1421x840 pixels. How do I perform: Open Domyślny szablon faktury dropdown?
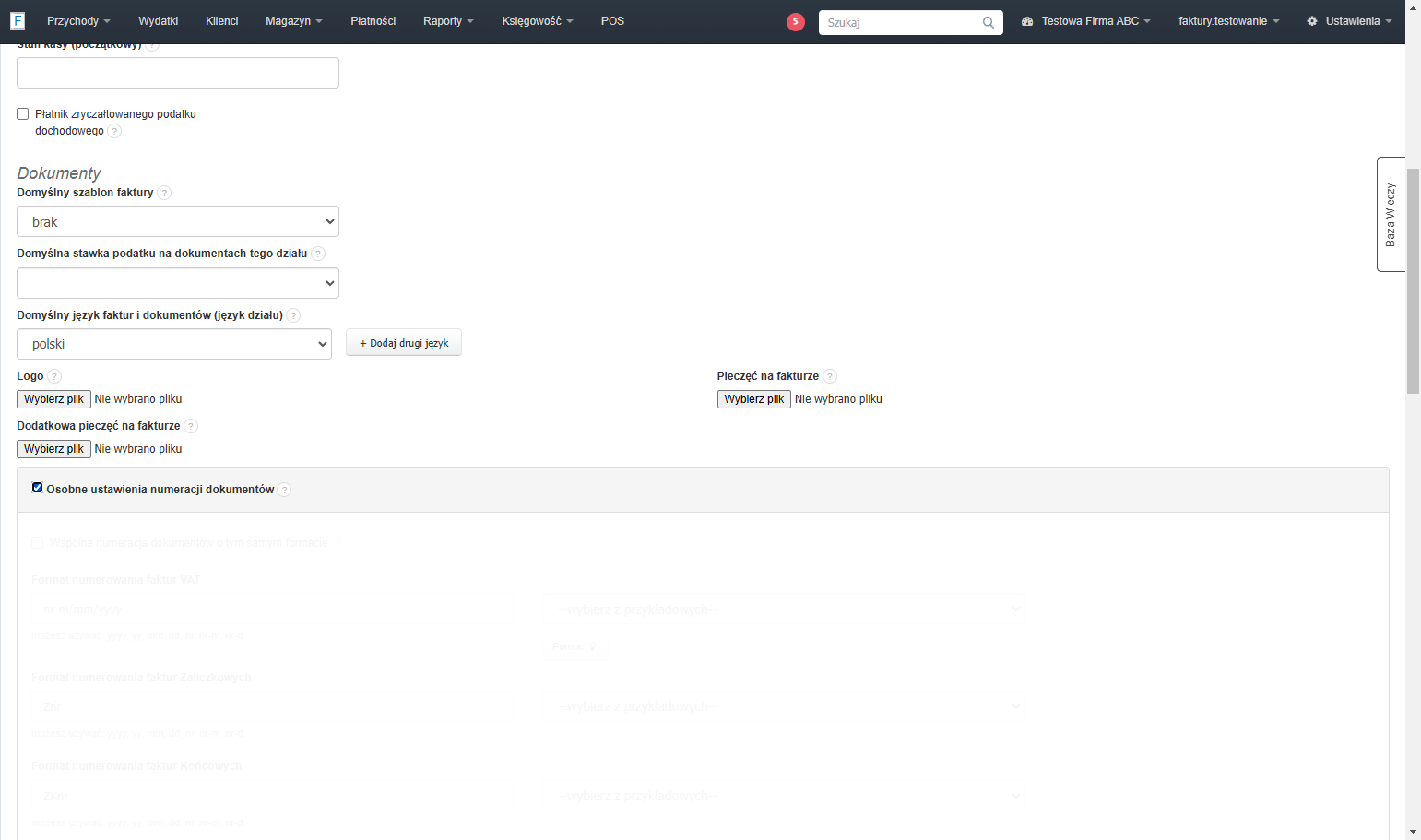tap(178, 222)
